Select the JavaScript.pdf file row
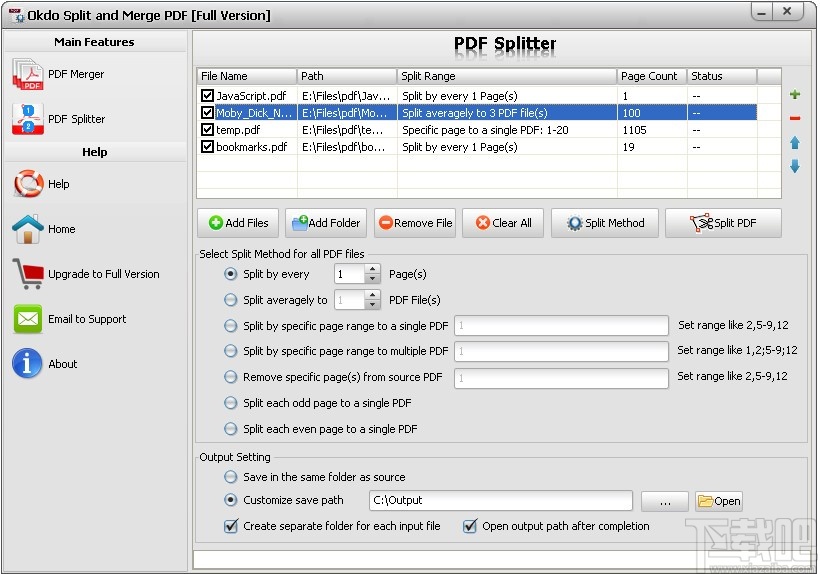820x574 pixels. tap(477, 96)
